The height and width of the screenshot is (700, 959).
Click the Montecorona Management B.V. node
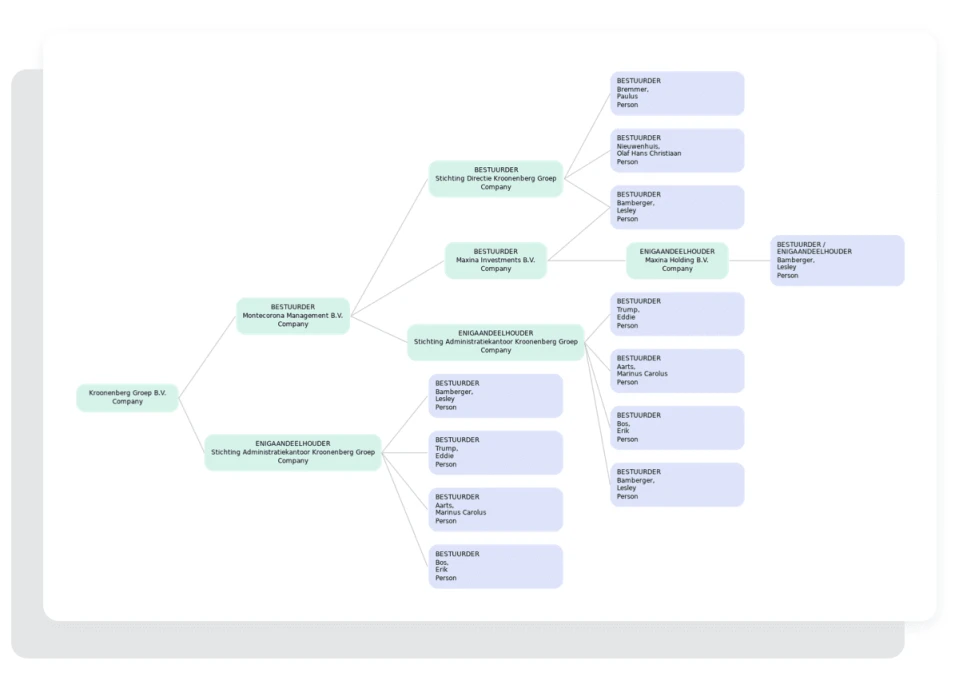293,316
